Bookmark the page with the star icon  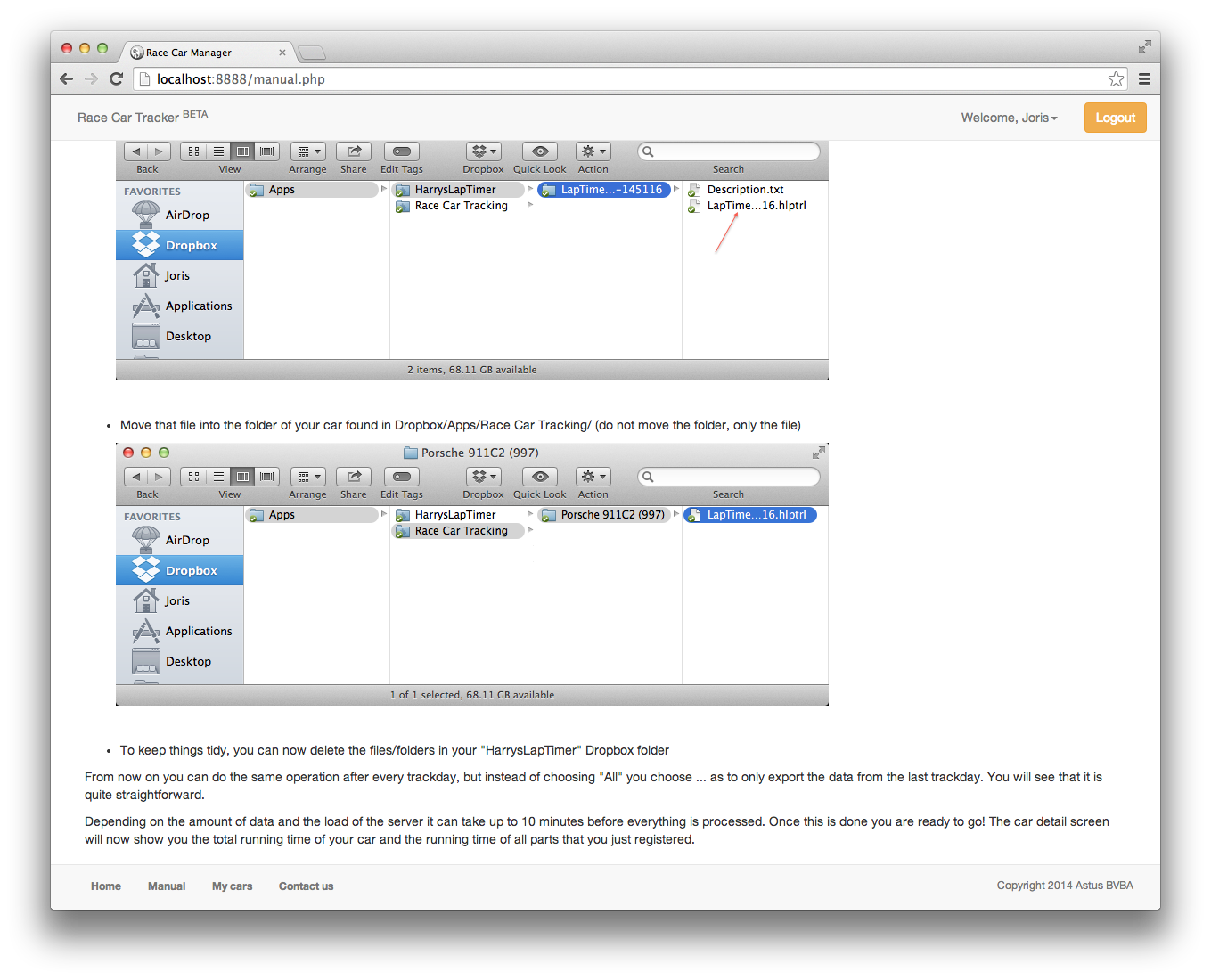[x=1116, y=79]
